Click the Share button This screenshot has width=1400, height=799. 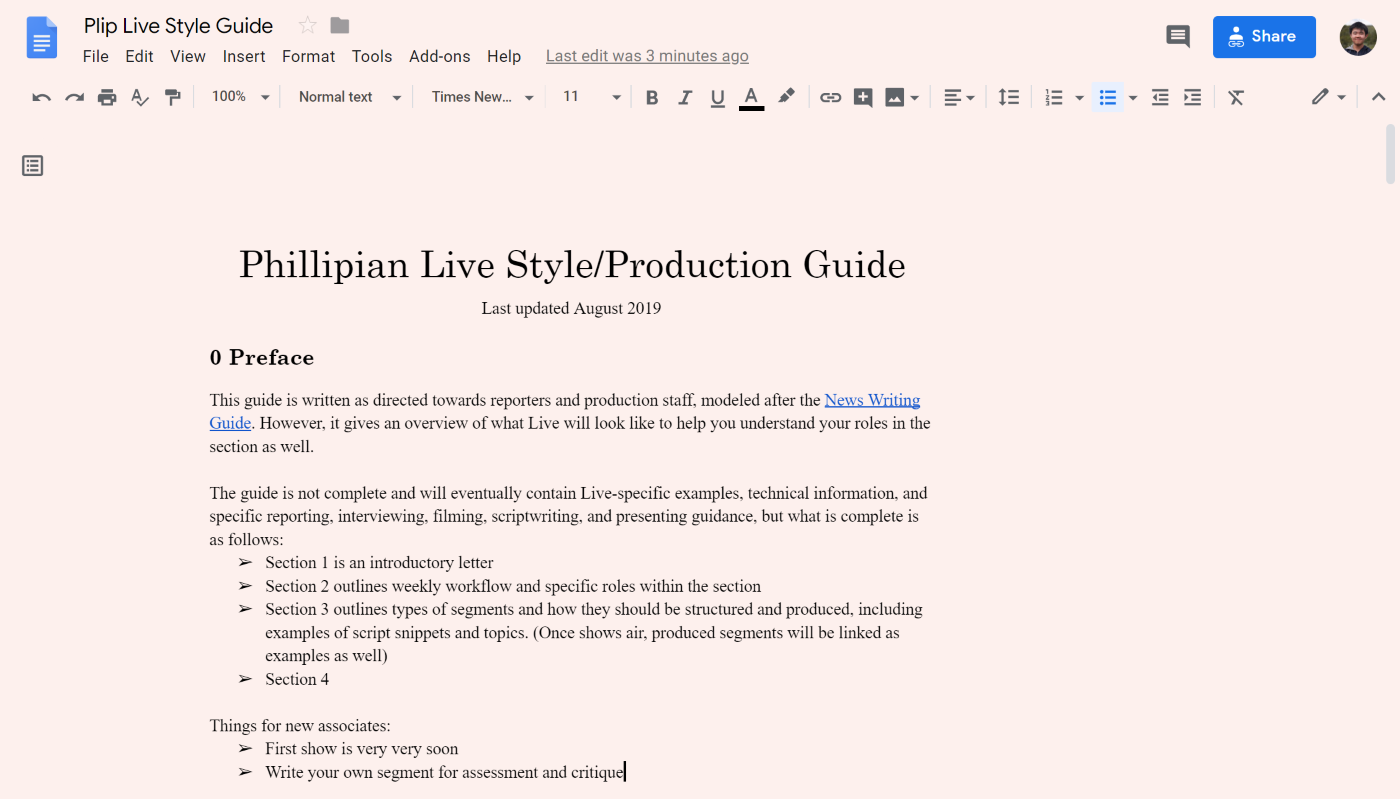click(x=1264, y=36)
